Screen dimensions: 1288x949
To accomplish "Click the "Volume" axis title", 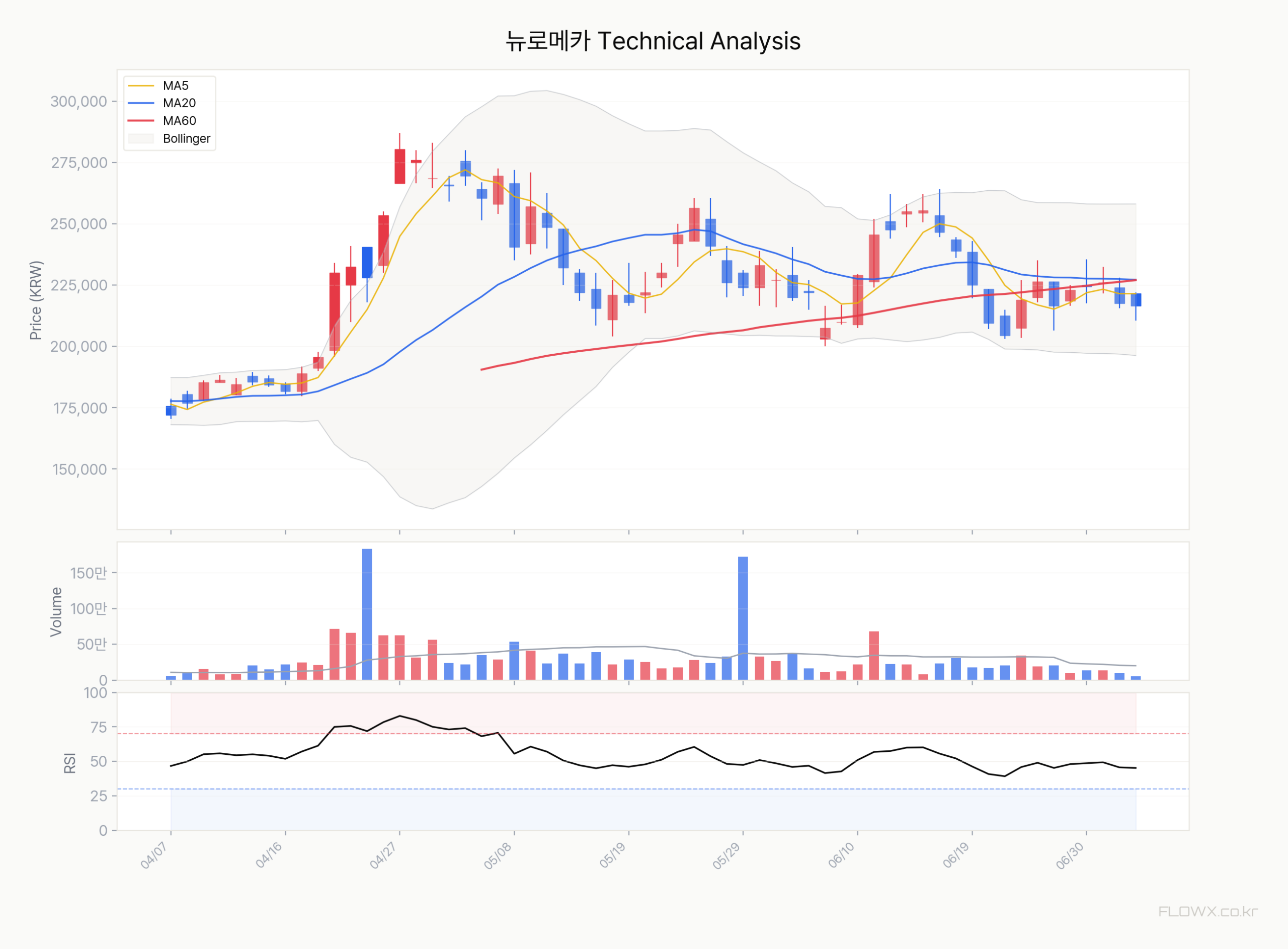I will click(56, 612).
